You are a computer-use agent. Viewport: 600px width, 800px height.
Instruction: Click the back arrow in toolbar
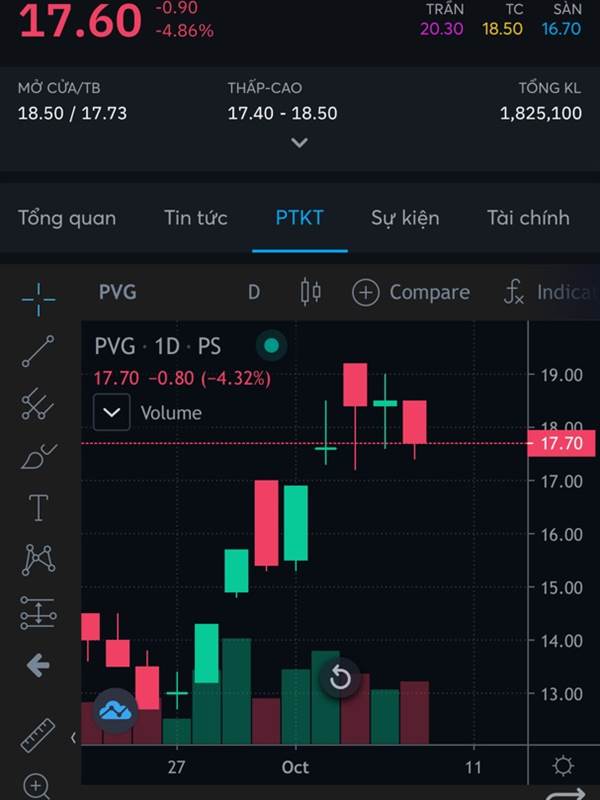click(x=38, y=665)
